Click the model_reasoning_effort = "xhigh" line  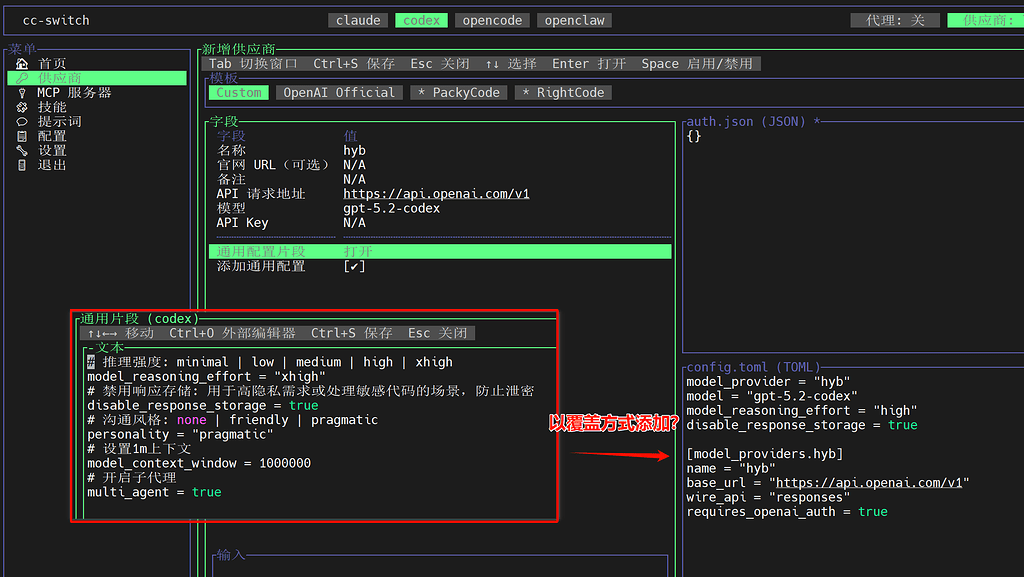pos(206,377)
